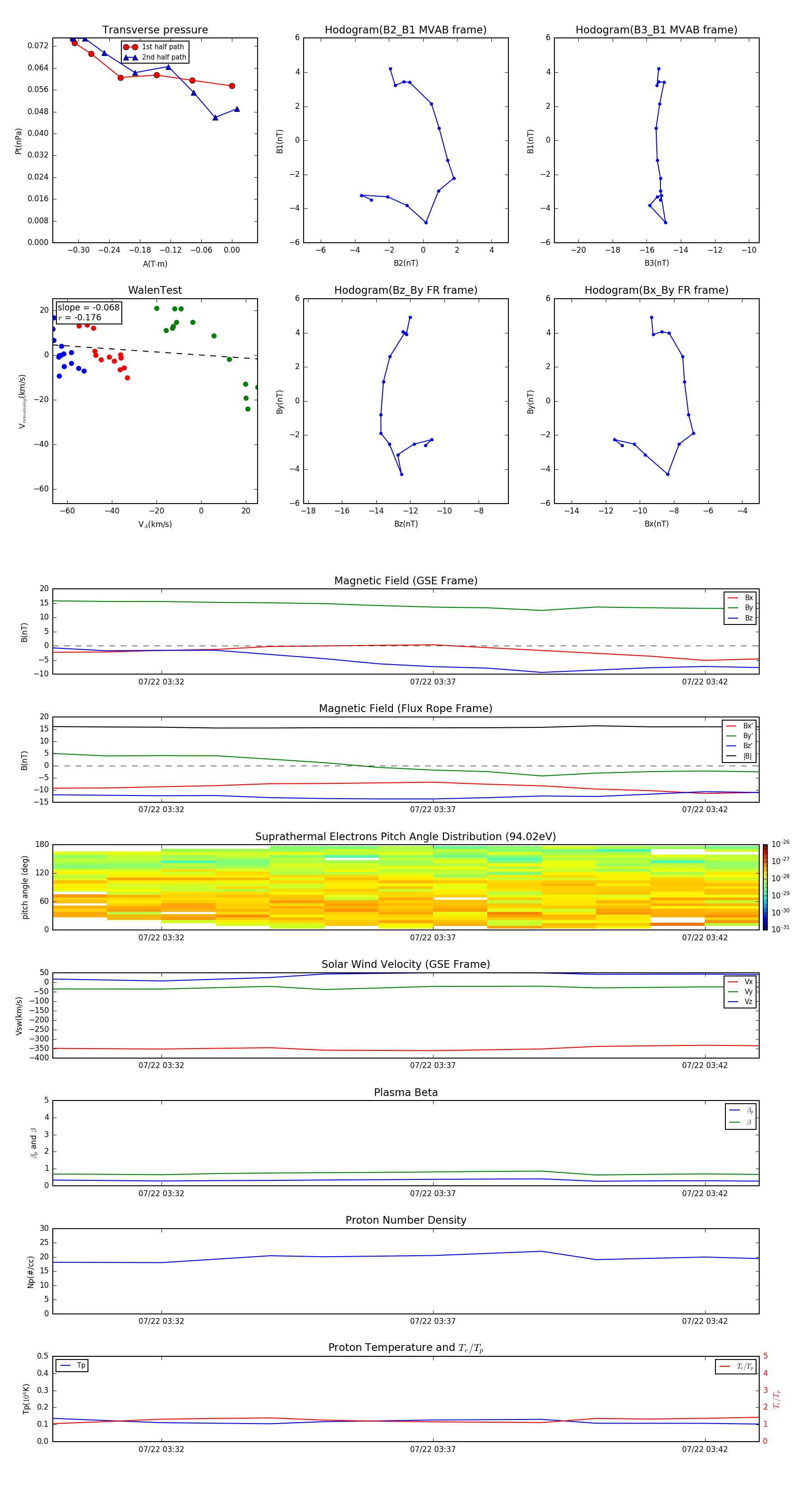
Task: Select the colorbar's top 10^-26 label
Action: (780, 844)
